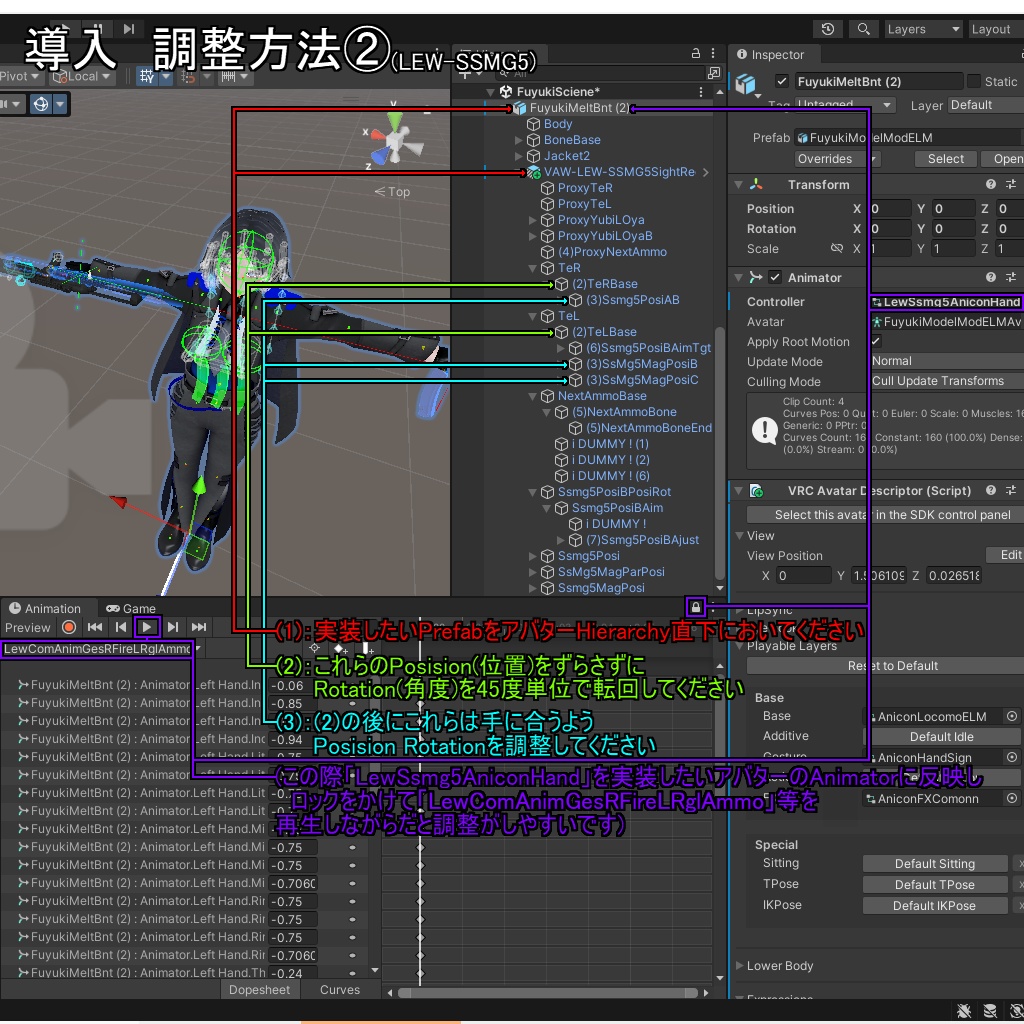Select (3)SsMg5MagPosiC object
The width and height of the screenshot is (1024, 1024).
[641, 380]
